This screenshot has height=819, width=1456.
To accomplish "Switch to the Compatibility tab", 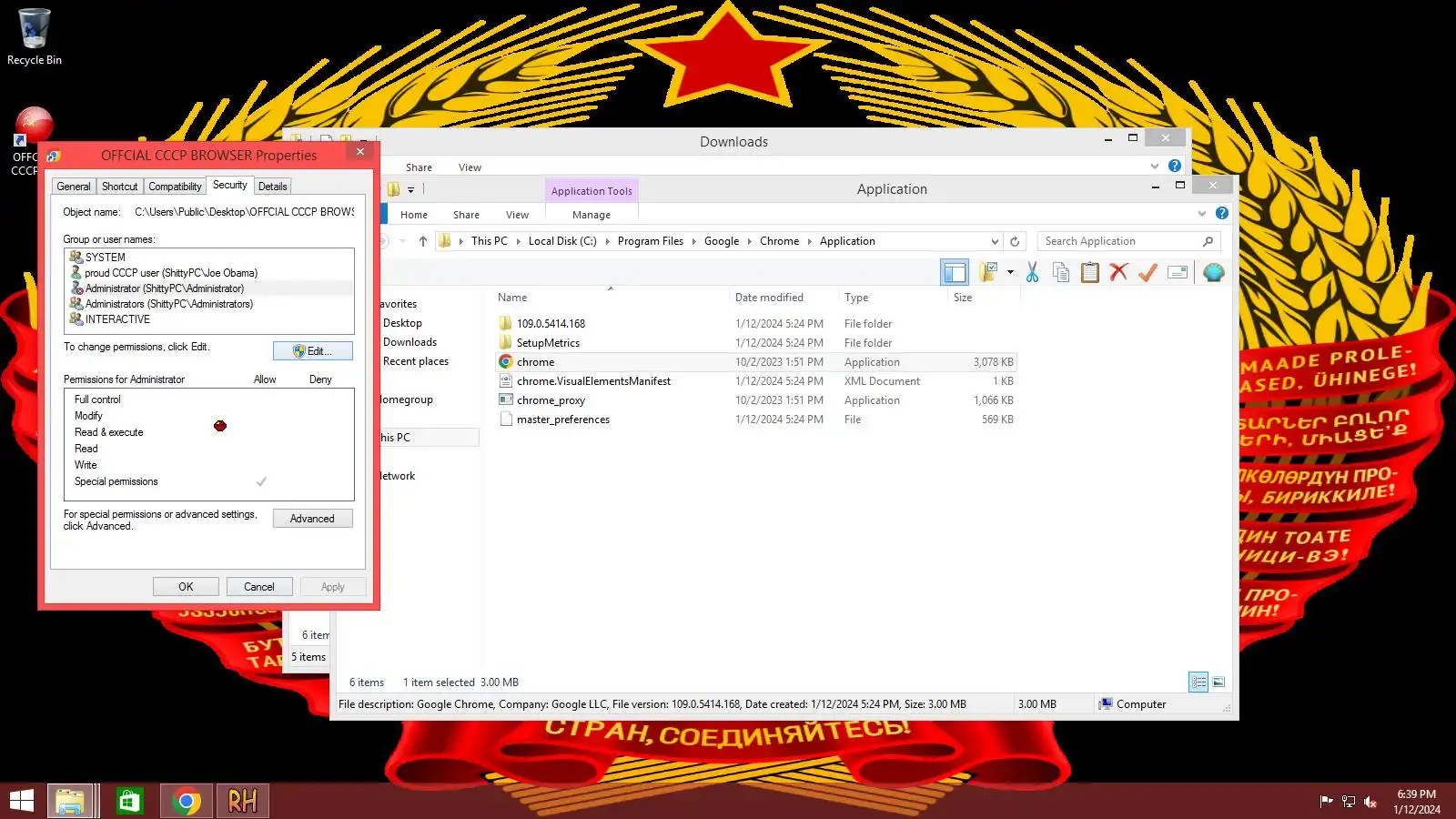I will pyautogui.click(x=175, y=187).
